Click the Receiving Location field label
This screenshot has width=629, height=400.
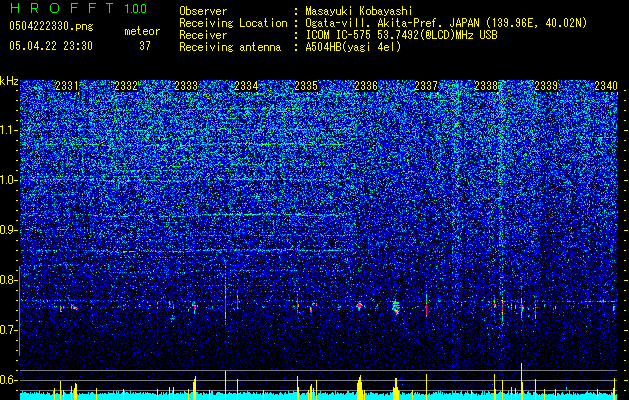tap(233, 23)
